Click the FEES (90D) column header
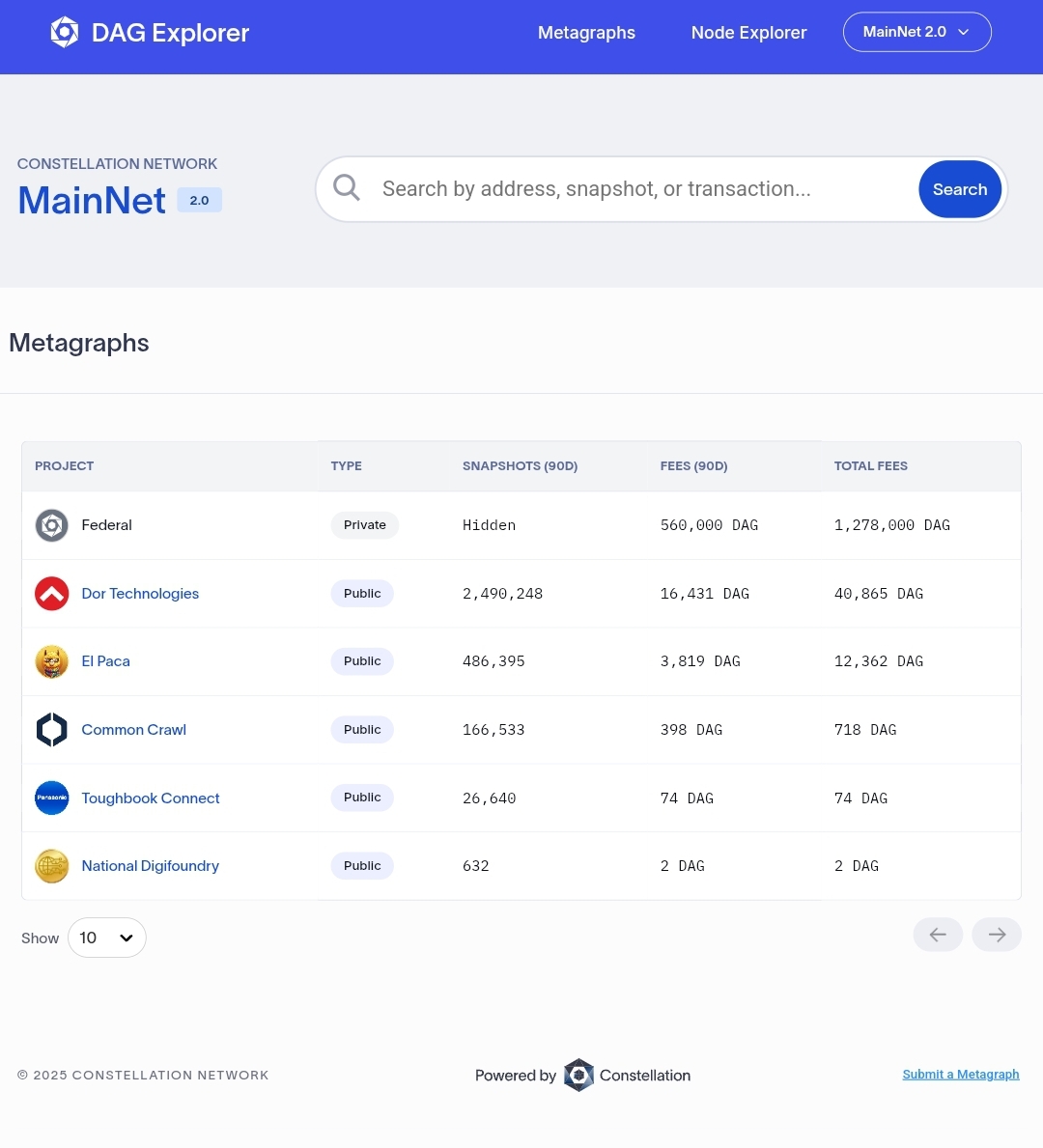The image size is (1043, 1148). pyautogui.click(x=693, y=465)
